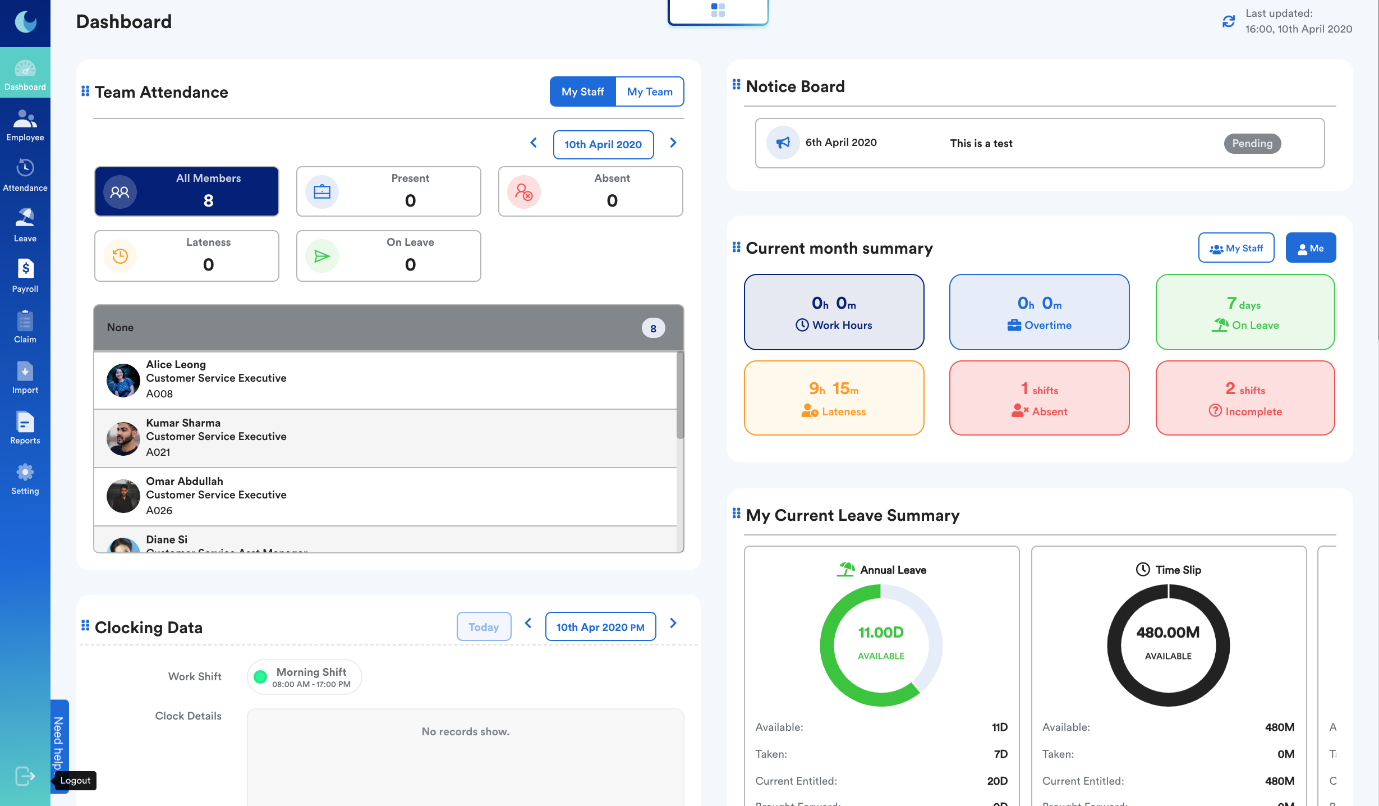This screenshot has width=1379, height=806.
Task: Click Alice Leong's avatar
Action: (x=123, y=380)
